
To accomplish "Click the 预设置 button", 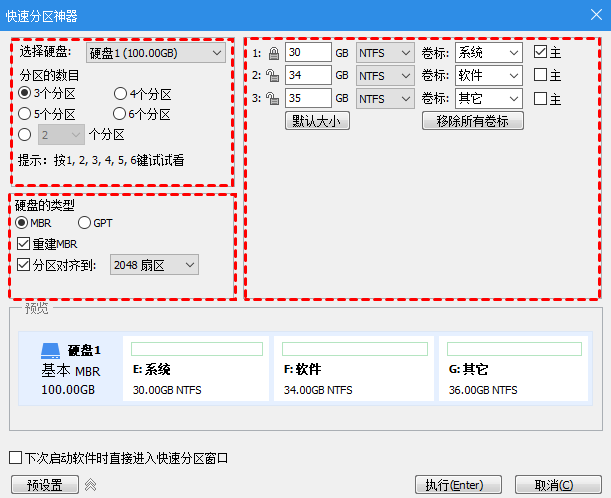I will 45,485.
